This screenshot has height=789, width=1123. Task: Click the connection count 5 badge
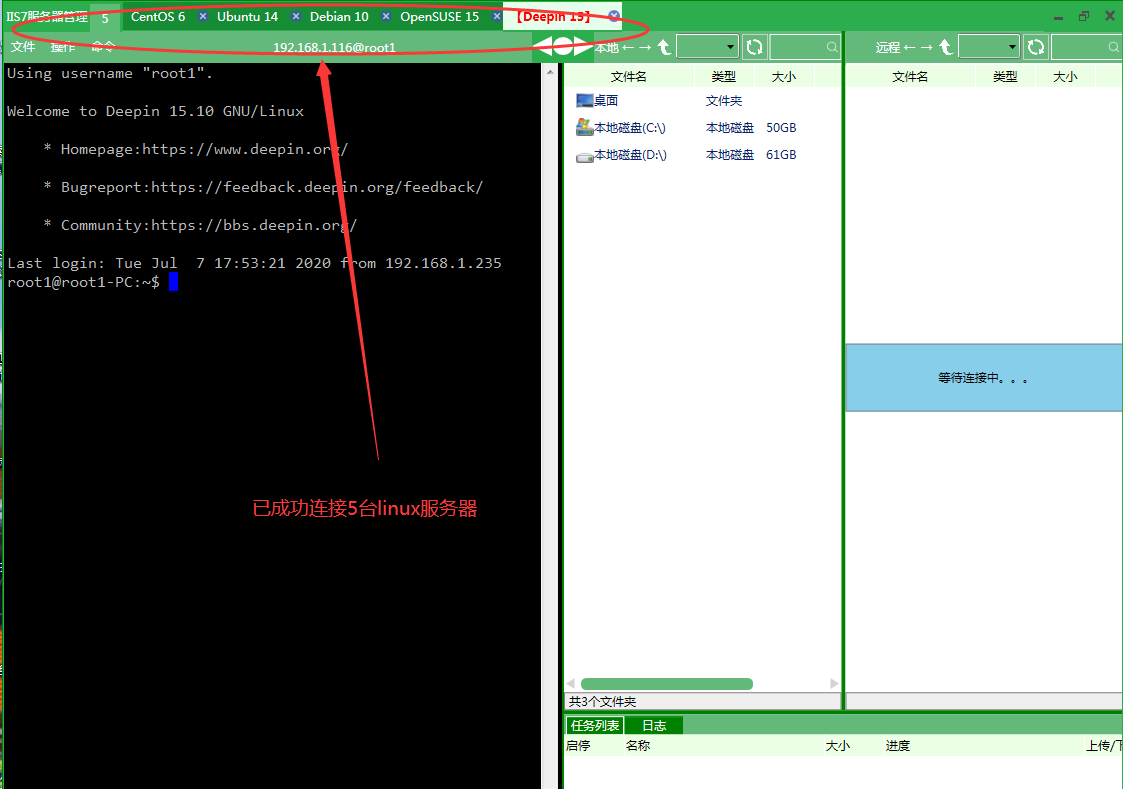[105, 18]
